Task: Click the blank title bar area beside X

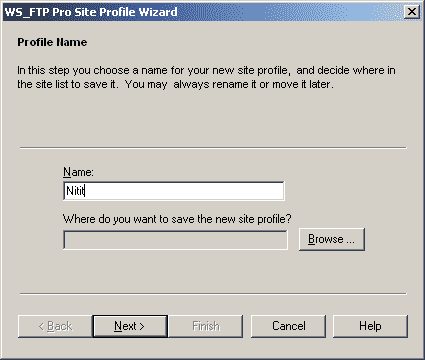Action: (290, 12)
